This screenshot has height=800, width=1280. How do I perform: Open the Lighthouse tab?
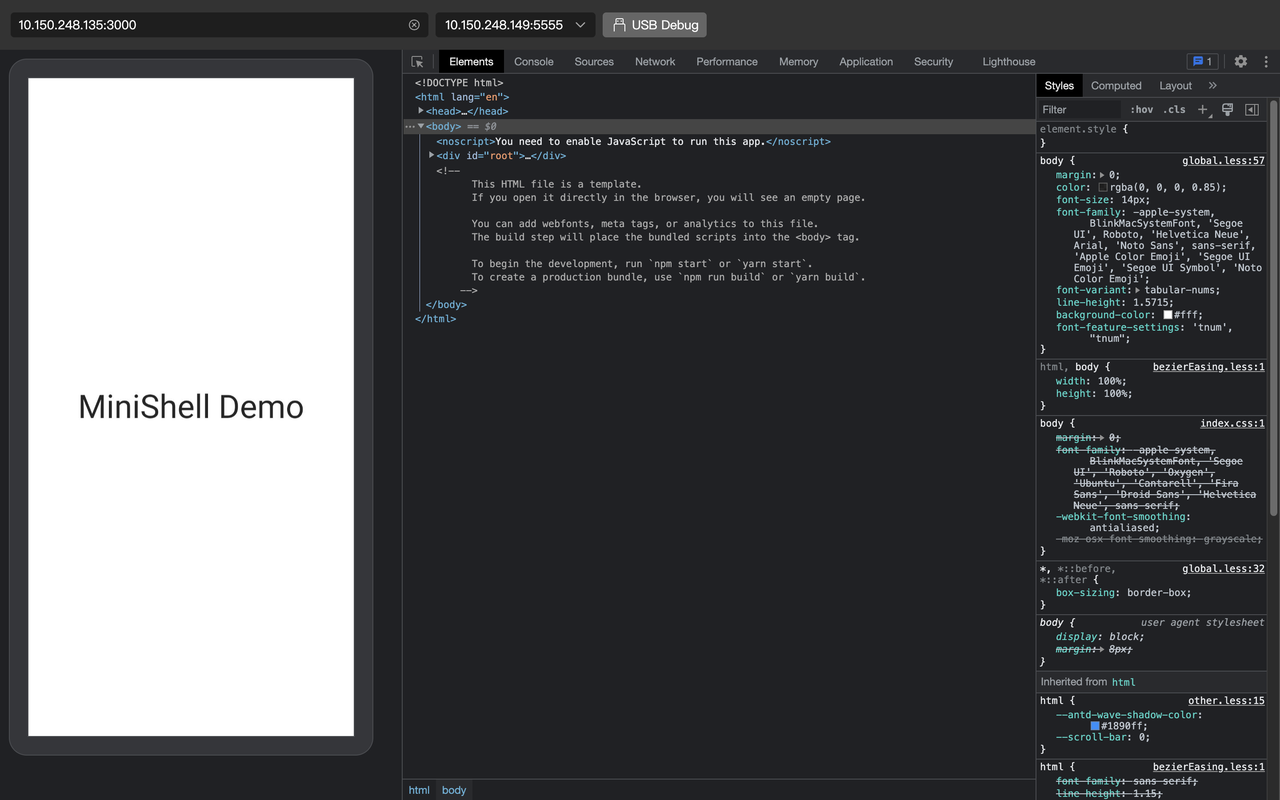coord(1009,61)
